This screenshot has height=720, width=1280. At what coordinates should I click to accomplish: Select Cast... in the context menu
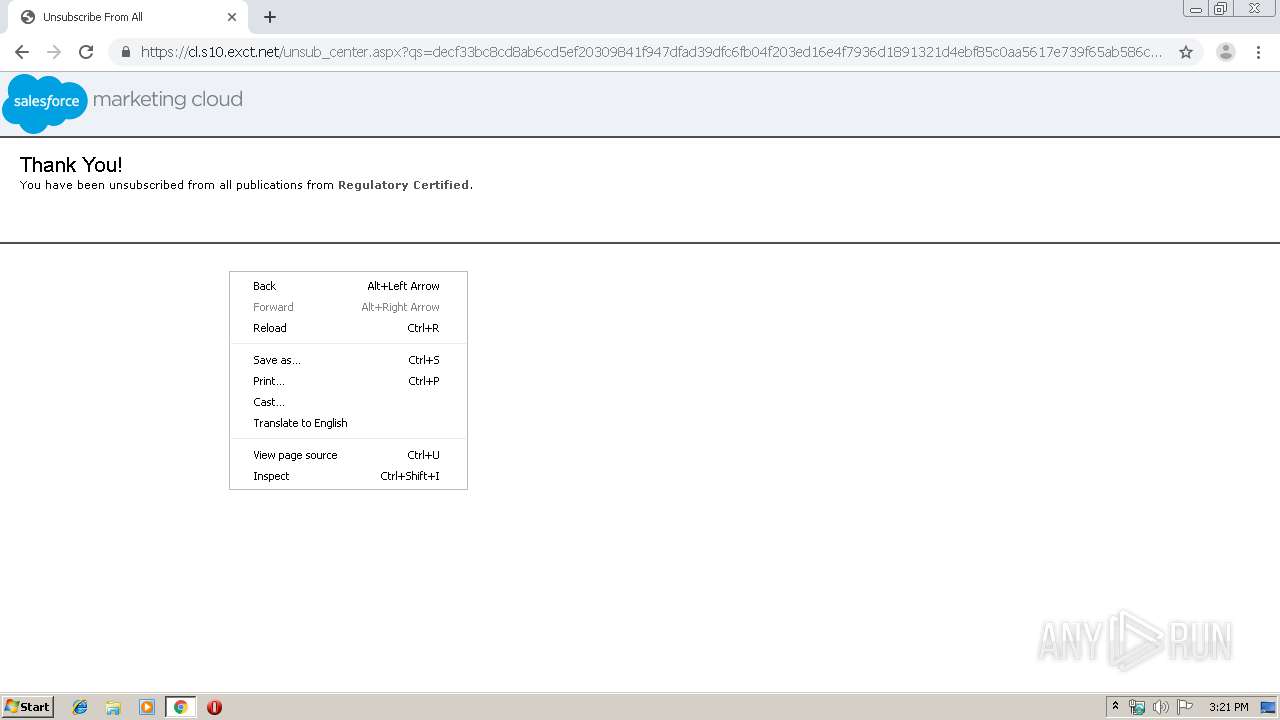tap(348, 402)
